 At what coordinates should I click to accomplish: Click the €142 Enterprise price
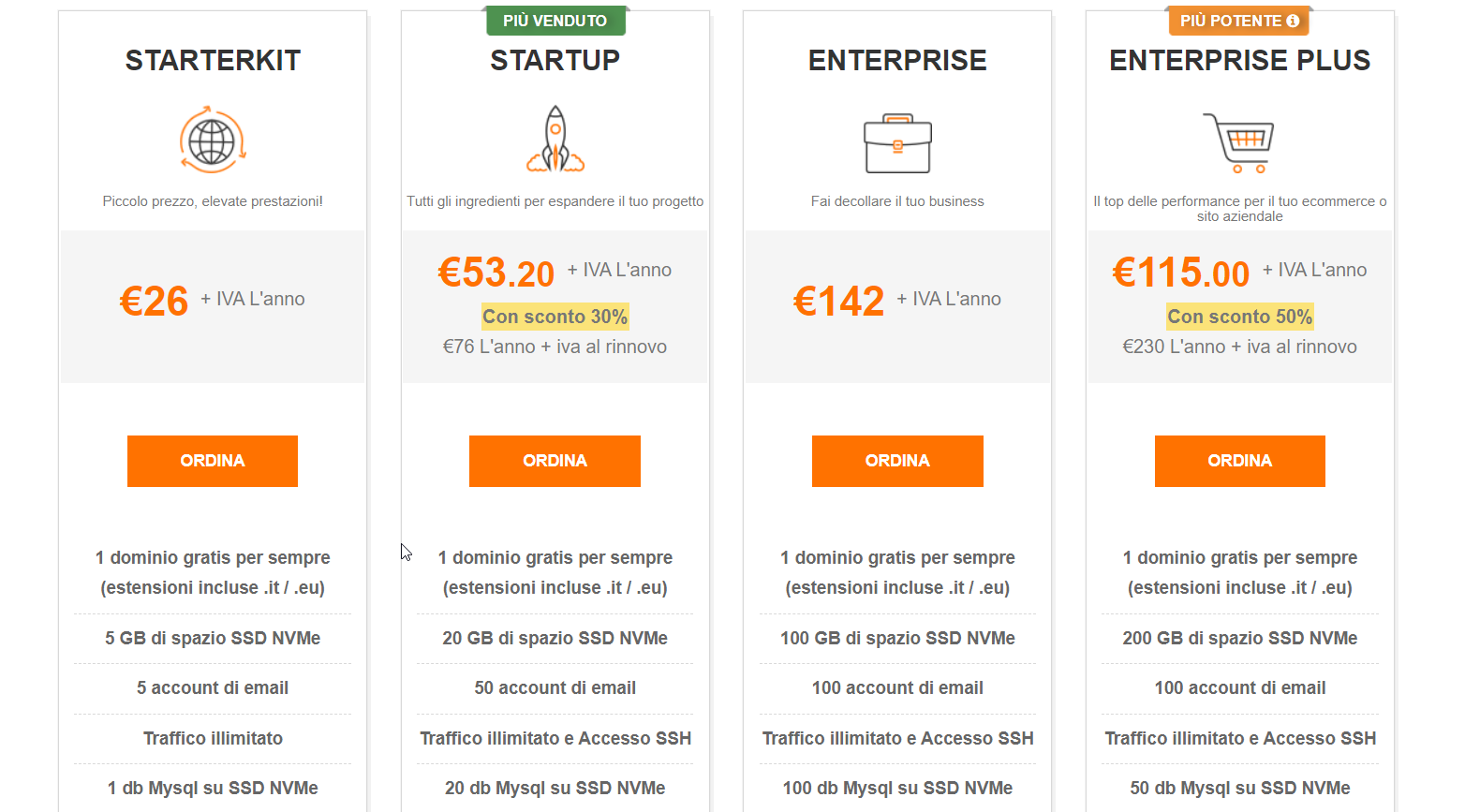pos(838,301)
